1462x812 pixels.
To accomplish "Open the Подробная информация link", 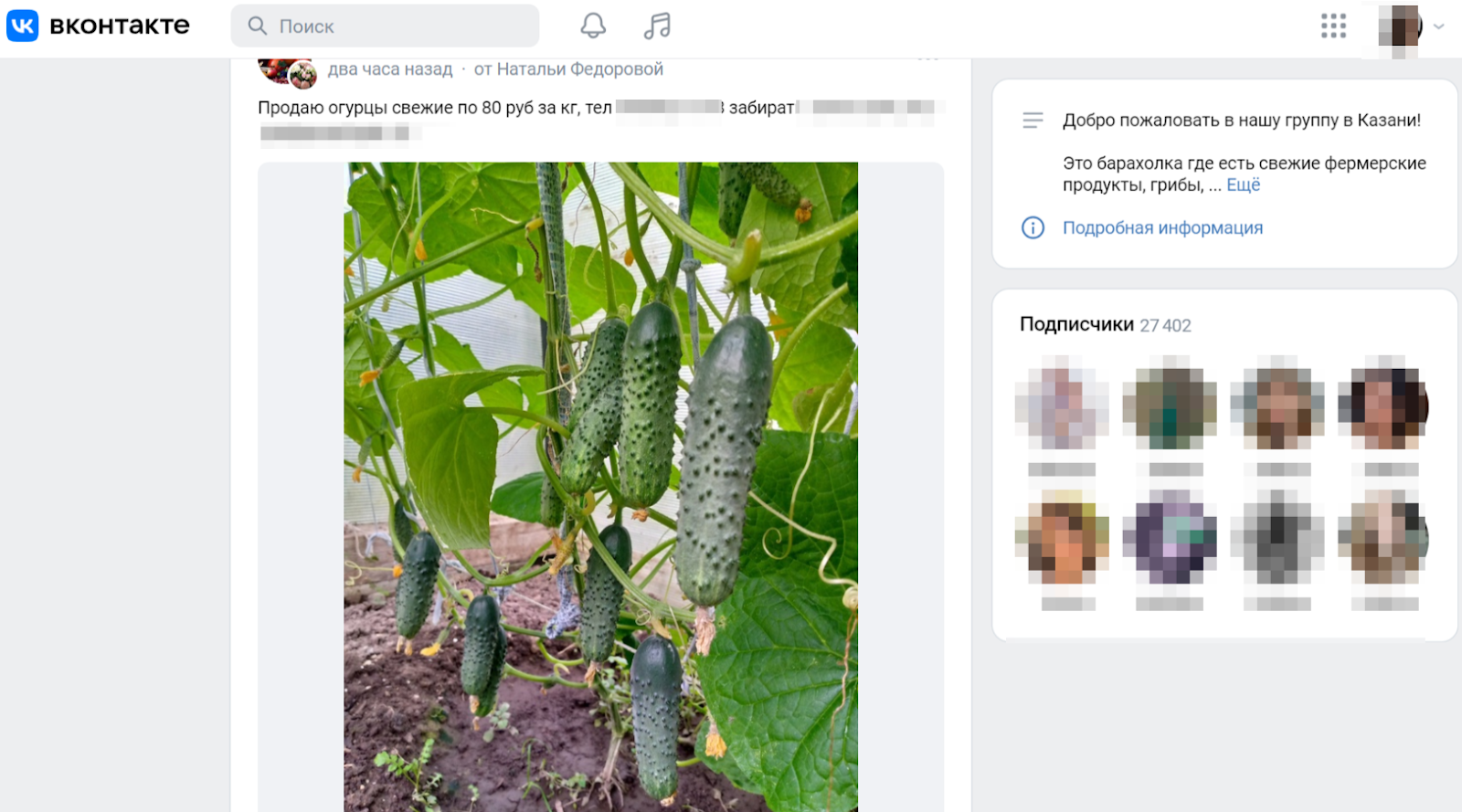I will (x=1162, y=227).
